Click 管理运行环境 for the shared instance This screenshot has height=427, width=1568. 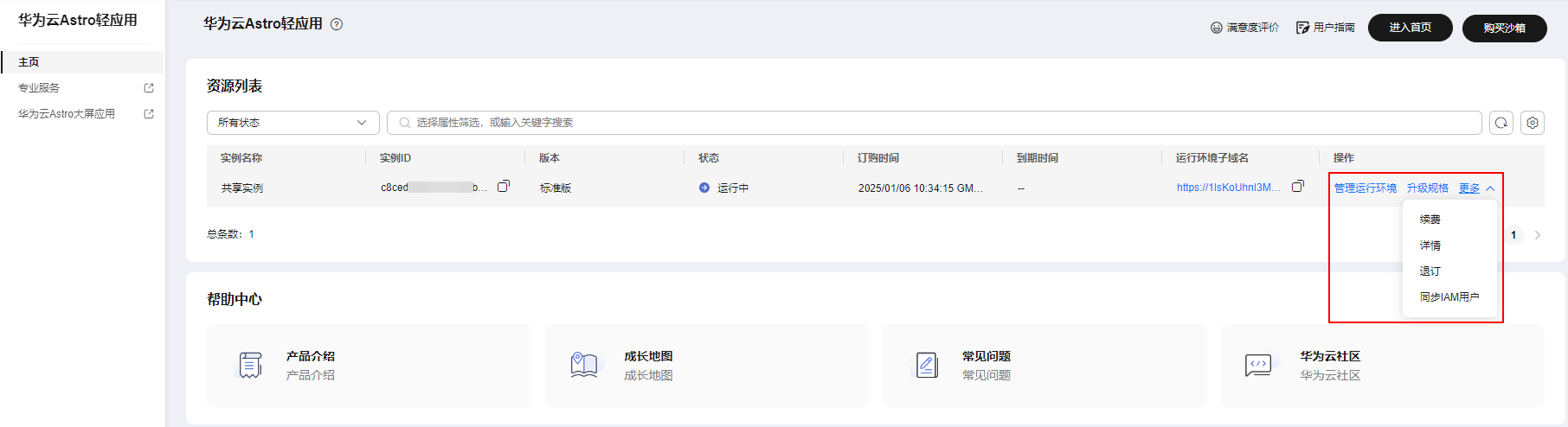[x=1365, y=188]
